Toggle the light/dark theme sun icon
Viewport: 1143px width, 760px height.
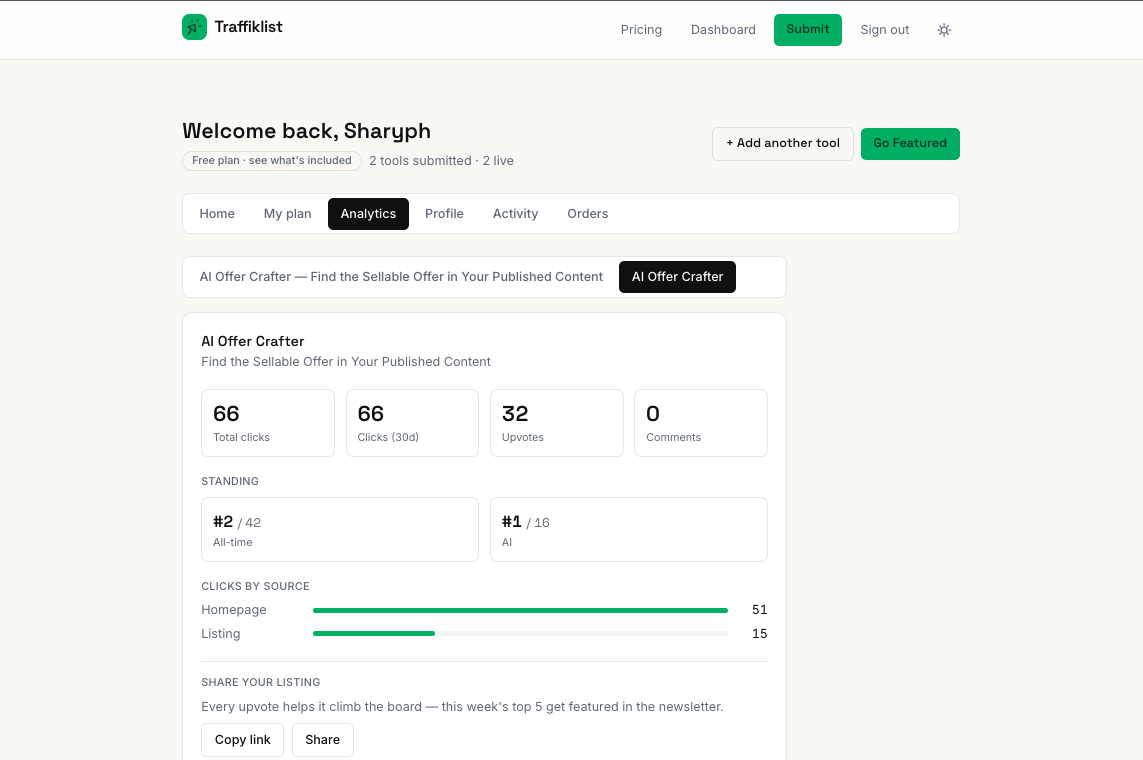pyautogui.click(x=944, y=30)
